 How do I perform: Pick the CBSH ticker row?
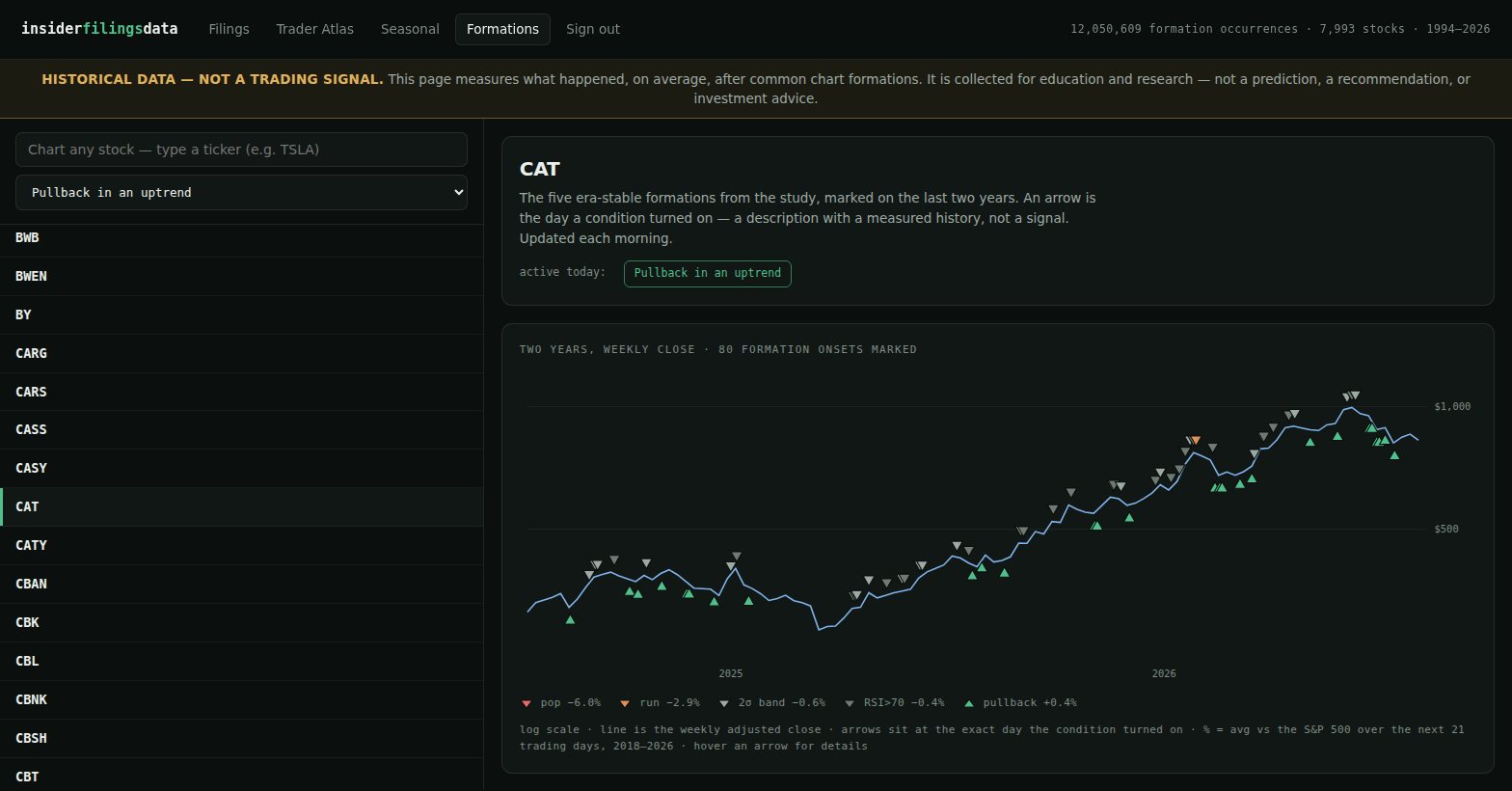241,739
